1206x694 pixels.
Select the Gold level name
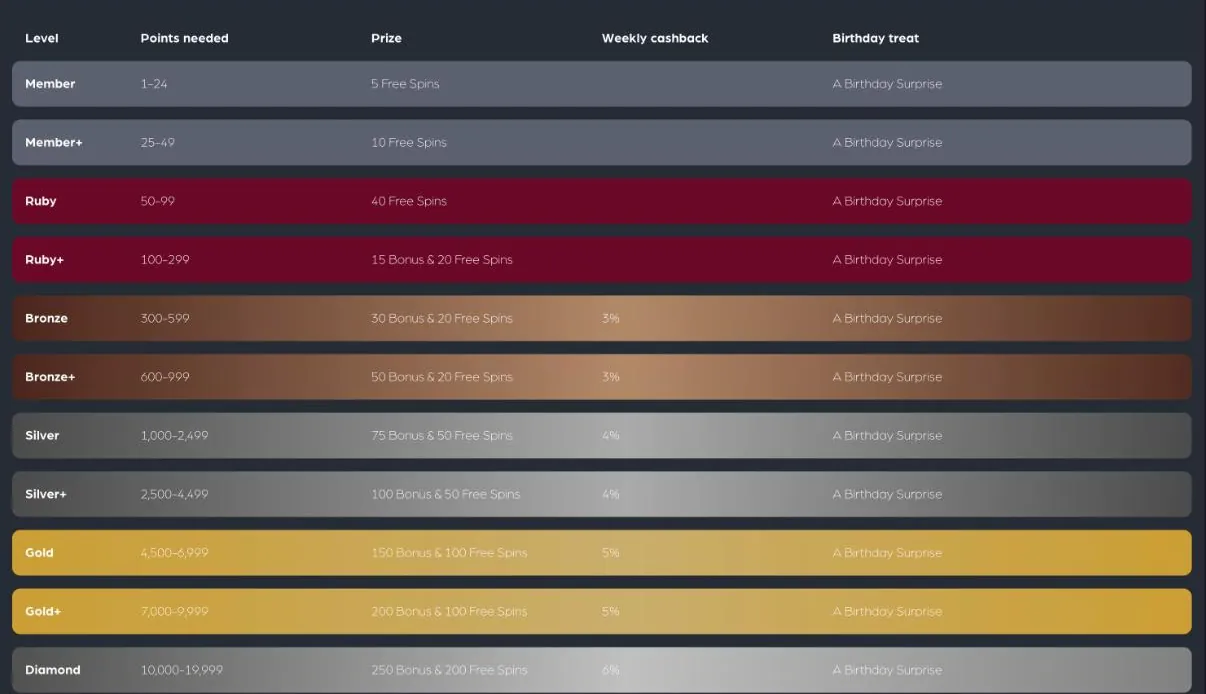pyautogui.click(x=39, y=553)
